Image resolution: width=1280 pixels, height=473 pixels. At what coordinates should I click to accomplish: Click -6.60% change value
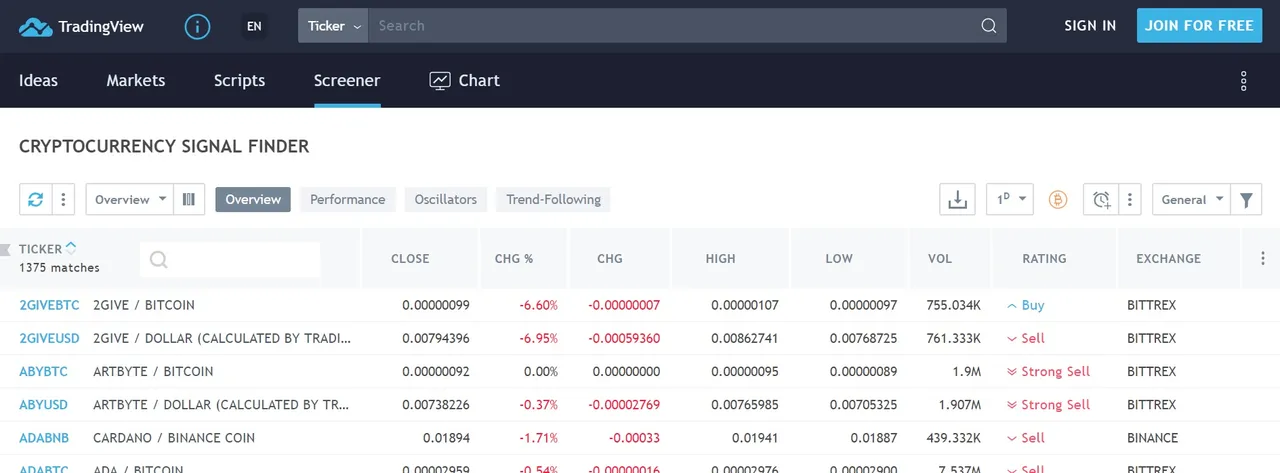pos(538,305)
